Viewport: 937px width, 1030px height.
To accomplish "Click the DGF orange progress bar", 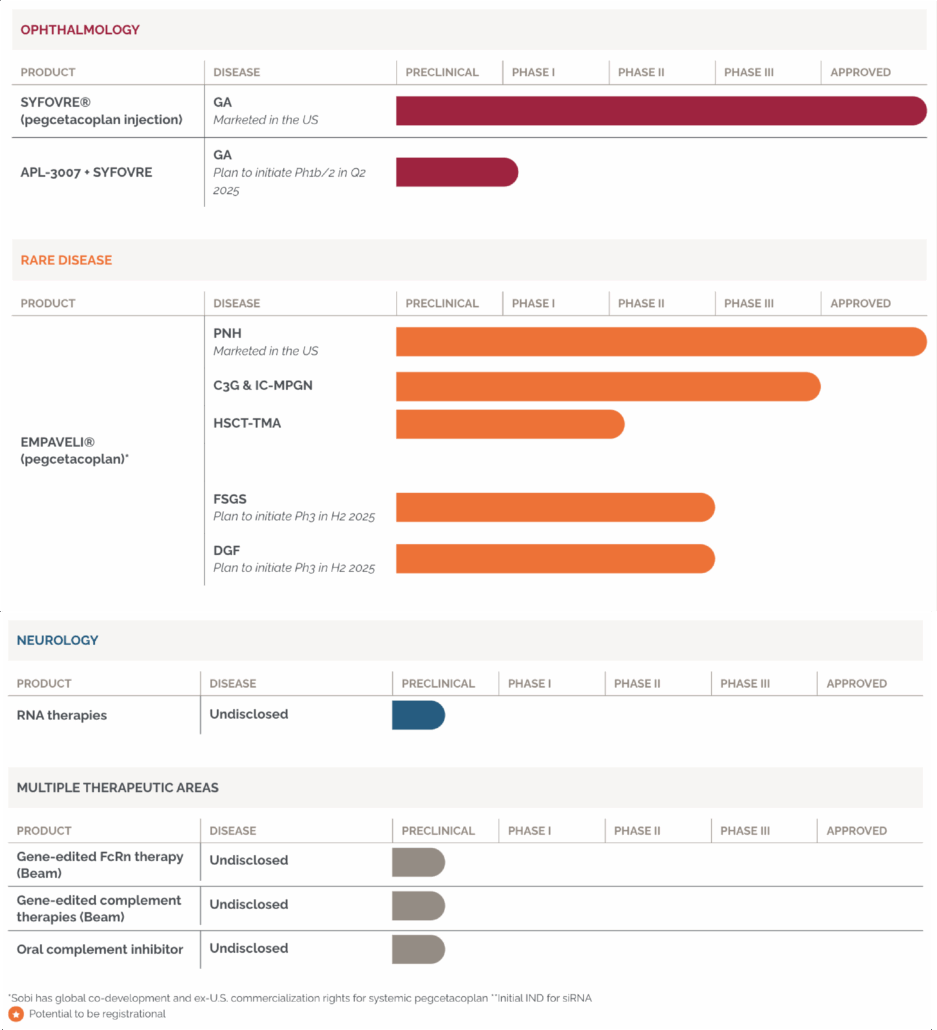I will pos(554,558).
